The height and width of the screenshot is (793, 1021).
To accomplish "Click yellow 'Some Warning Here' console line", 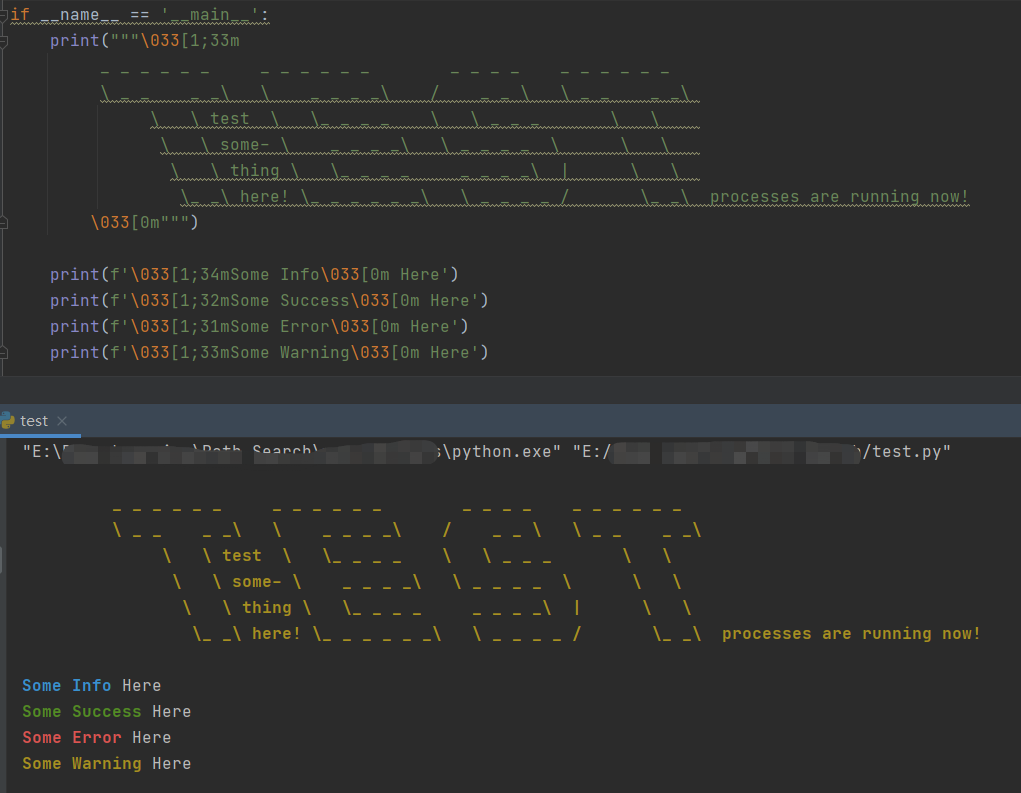I will pyautogui.click(x=107, y=764).
